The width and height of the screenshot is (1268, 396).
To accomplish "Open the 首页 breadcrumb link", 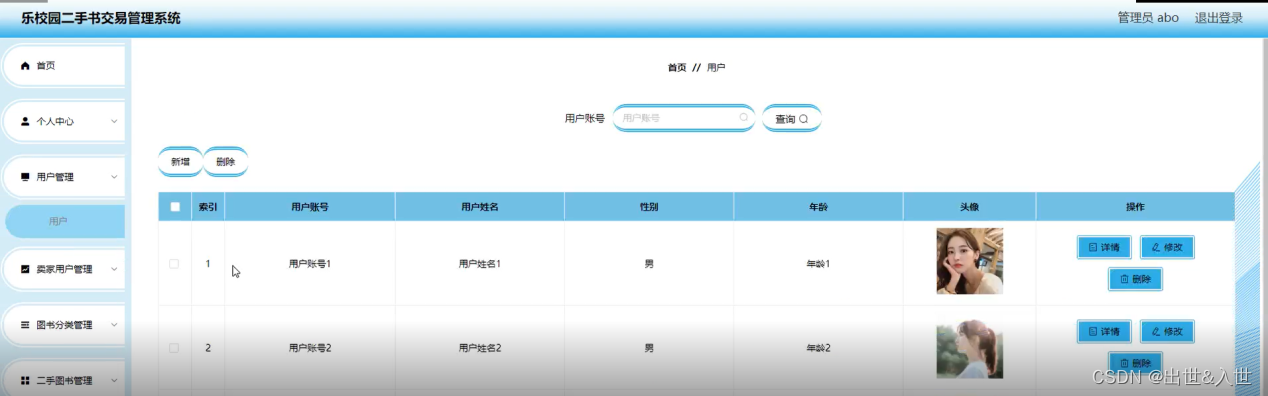I will [677, 68].
